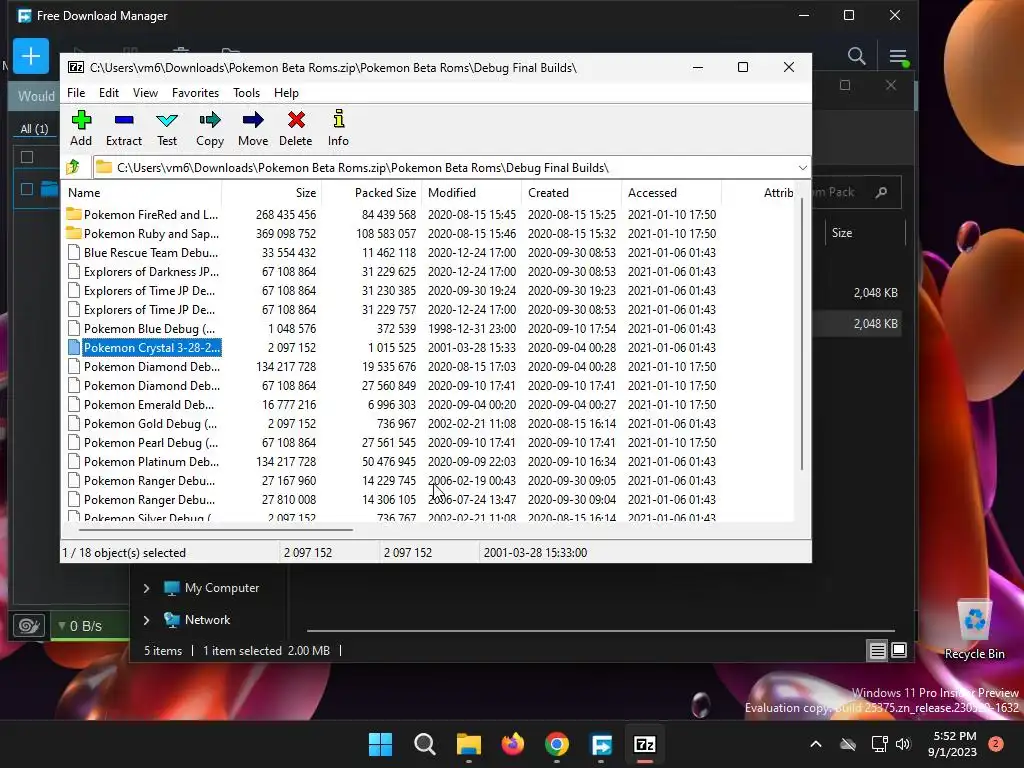Screen dimensions: 1024x768
Task: Select Pokemon Ruby and Sap... folder
Action: tap(143, 234)
